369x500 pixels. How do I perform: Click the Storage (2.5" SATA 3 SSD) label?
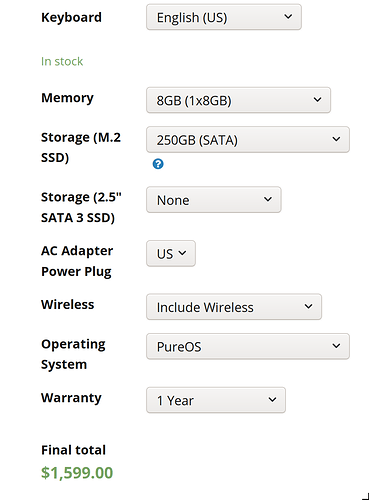coord(81,207)
